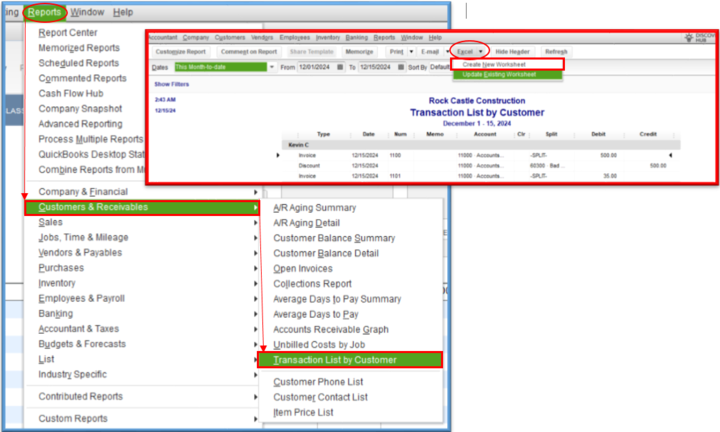Screen dimensions: 720x432
Task: Select Advanced Reporting menu item
Action: point(80,124)
